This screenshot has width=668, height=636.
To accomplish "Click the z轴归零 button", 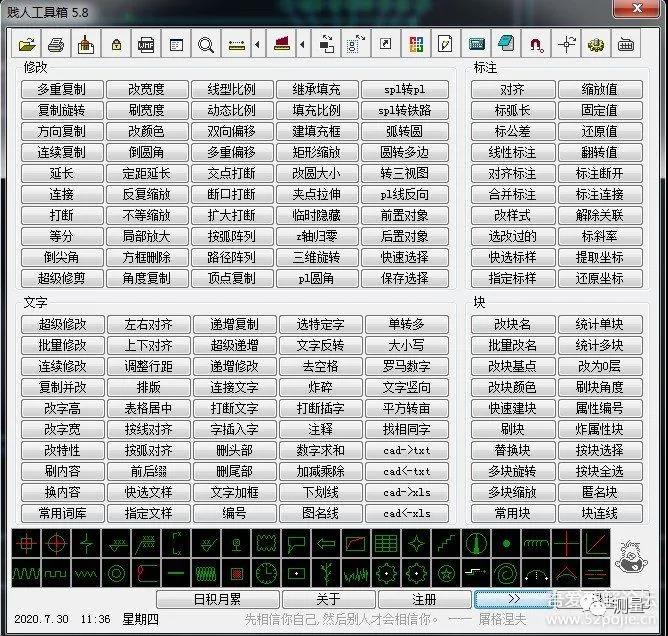I will pos(317,236).
